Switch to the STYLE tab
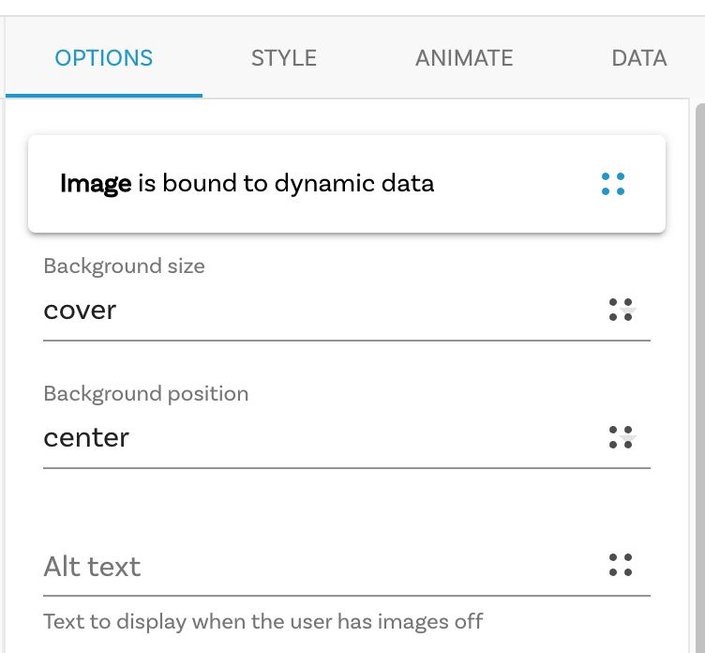Image resolution: width=705 pixels, height=653 pixels. (x=284, y=58)
